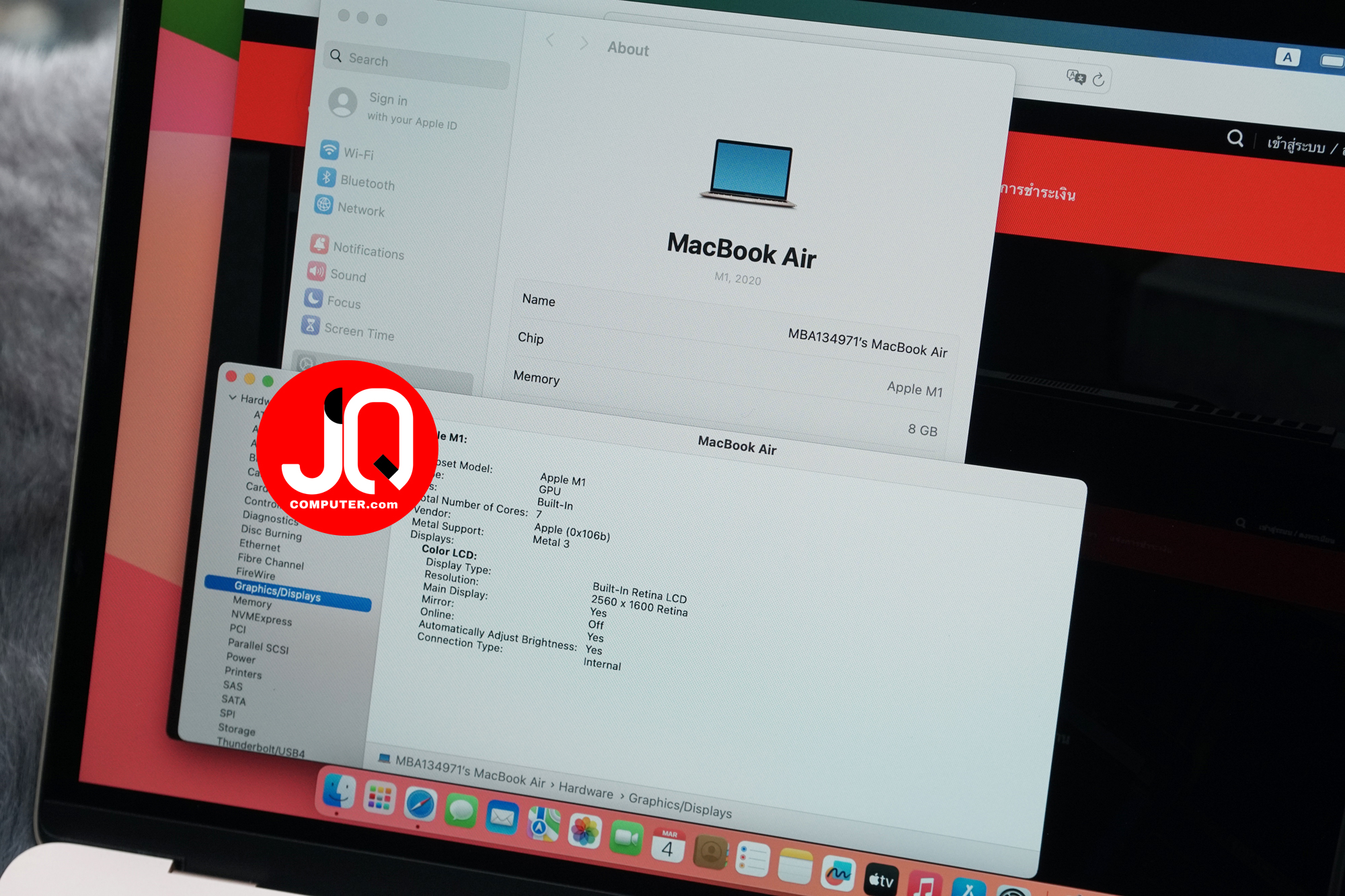
Task: Click the browser translate icon
Action: (x=1076, y=77)
